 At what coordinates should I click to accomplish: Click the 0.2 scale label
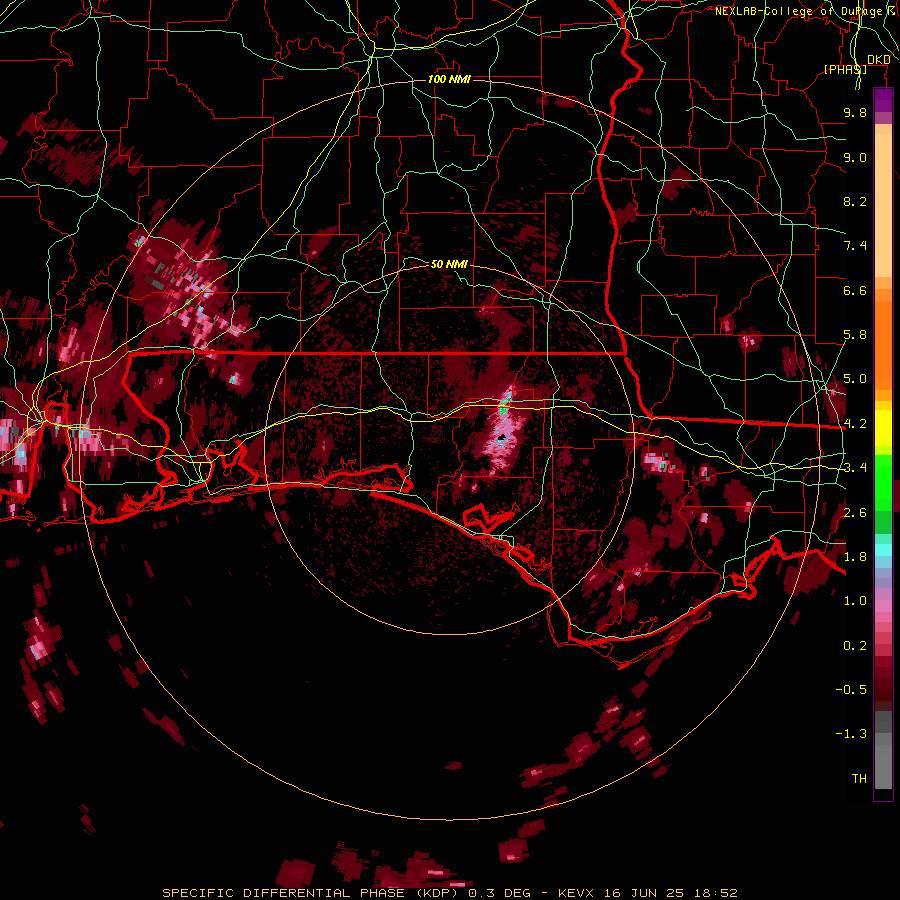(x=855, y=646)
